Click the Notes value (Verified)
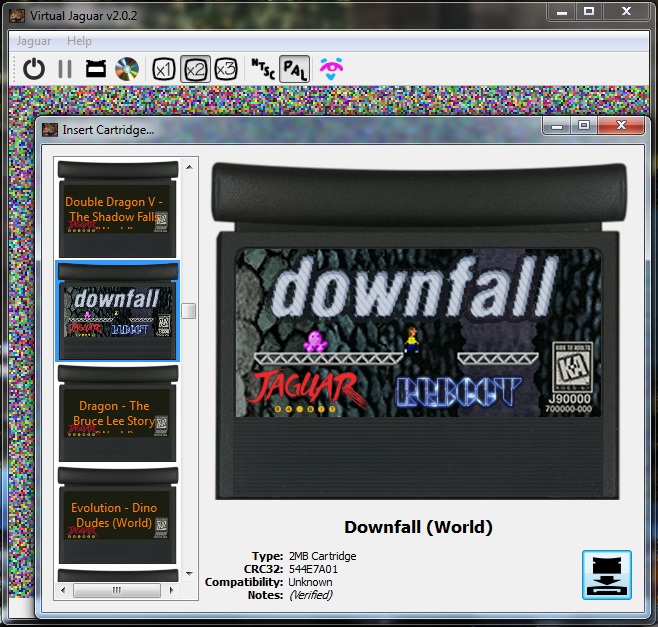The height and width of the screenshot is (627, 658). tap(311, 595)
